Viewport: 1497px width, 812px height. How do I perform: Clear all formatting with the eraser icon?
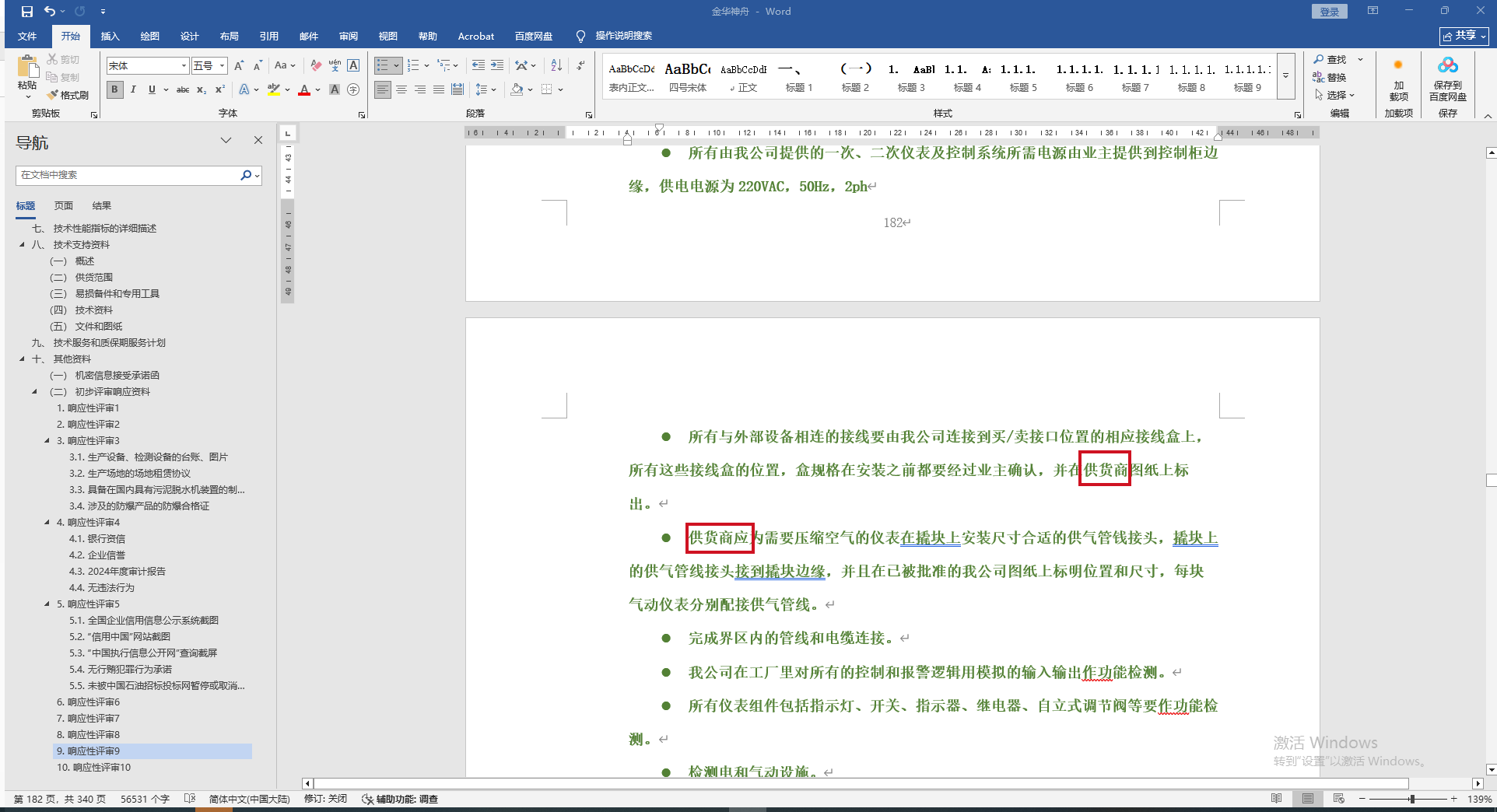click(315, 66)
